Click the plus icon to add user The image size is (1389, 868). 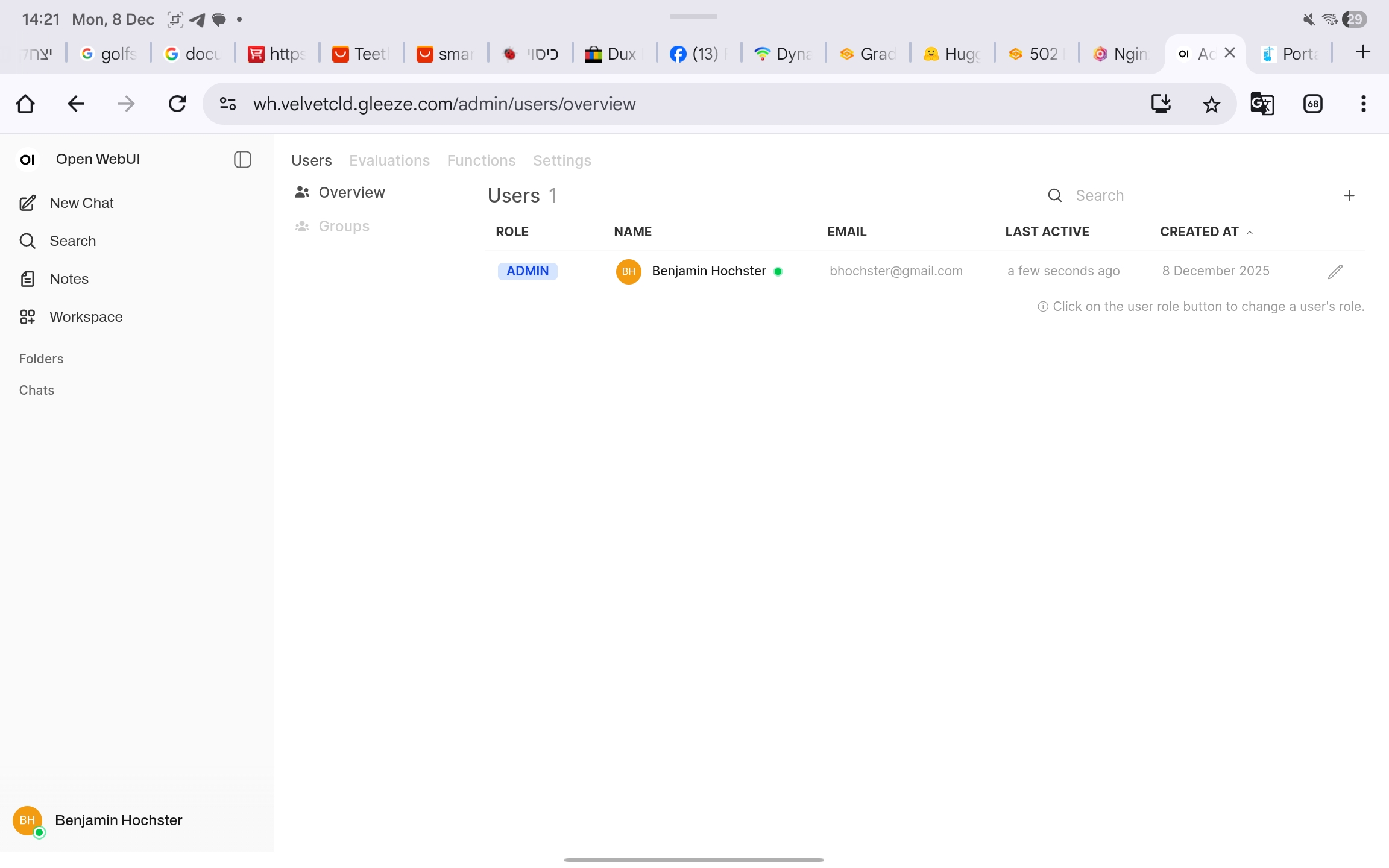coord(1349,195)
